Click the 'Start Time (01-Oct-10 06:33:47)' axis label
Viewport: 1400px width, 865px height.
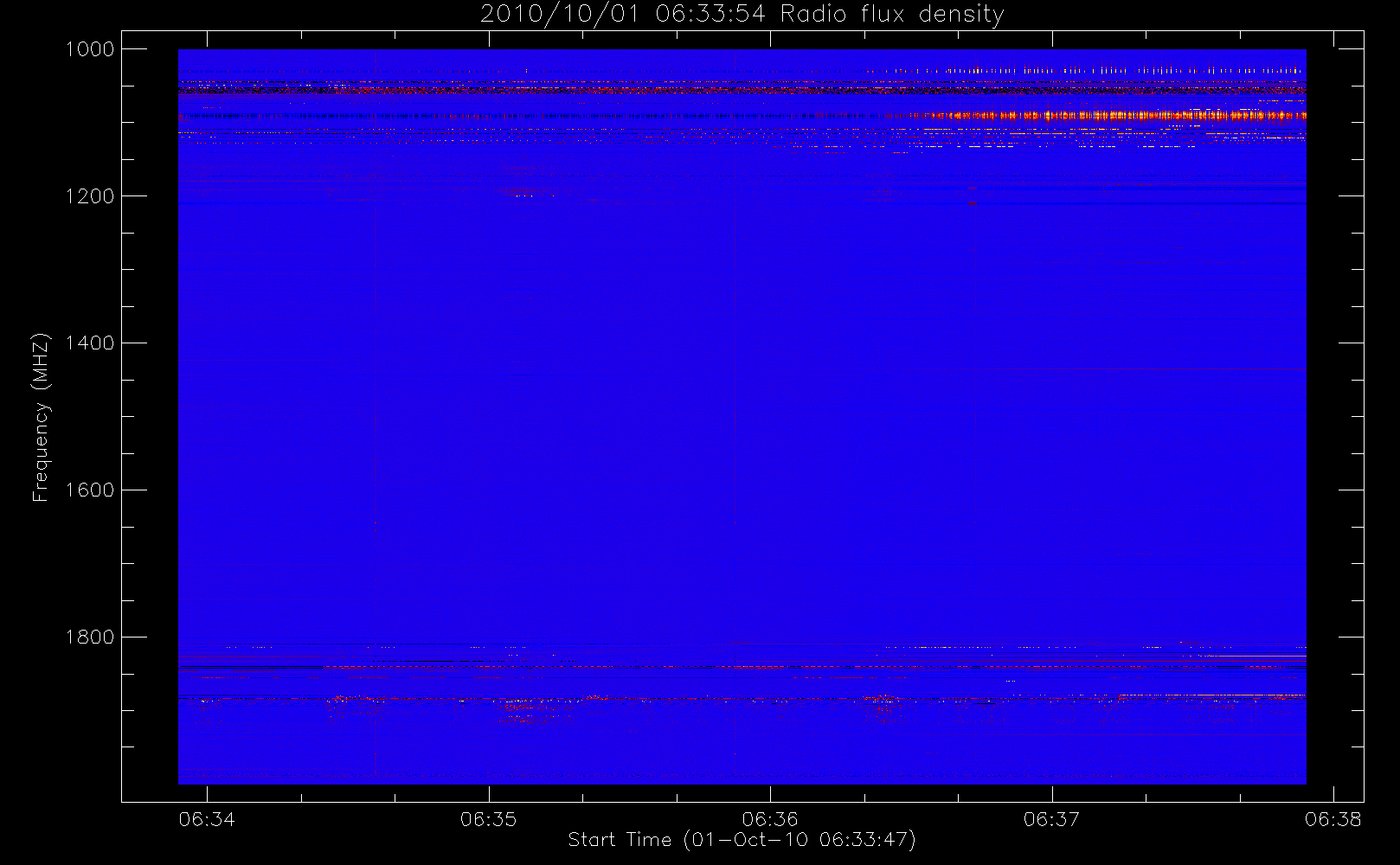coord(742,840)
